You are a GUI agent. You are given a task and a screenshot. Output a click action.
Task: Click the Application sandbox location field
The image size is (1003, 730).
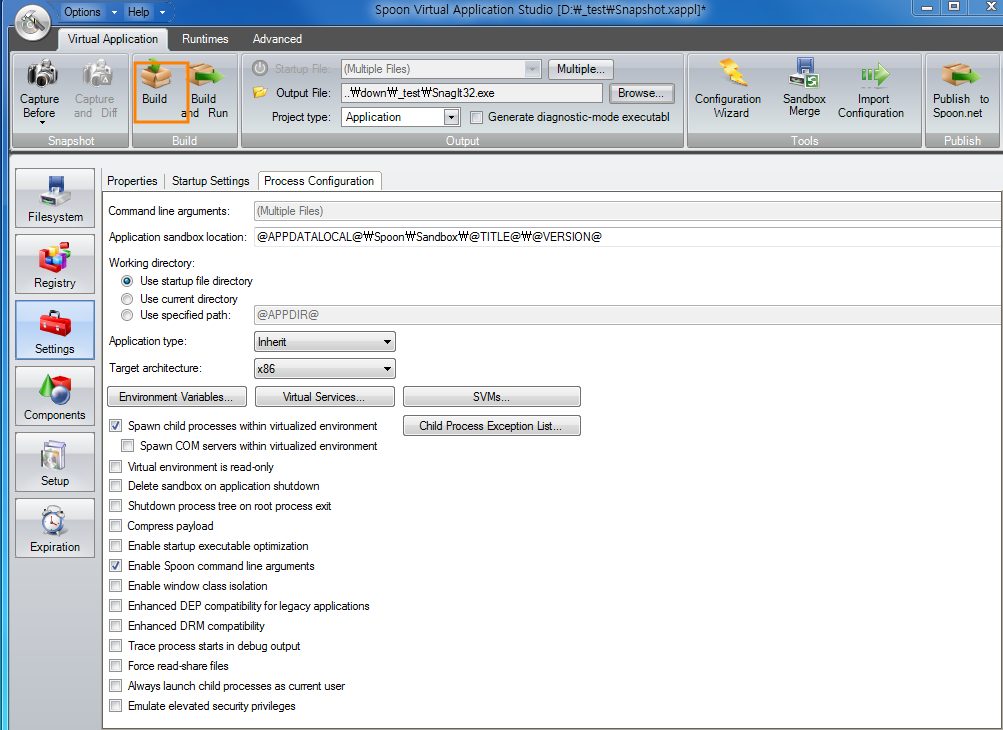coord(628,237)
